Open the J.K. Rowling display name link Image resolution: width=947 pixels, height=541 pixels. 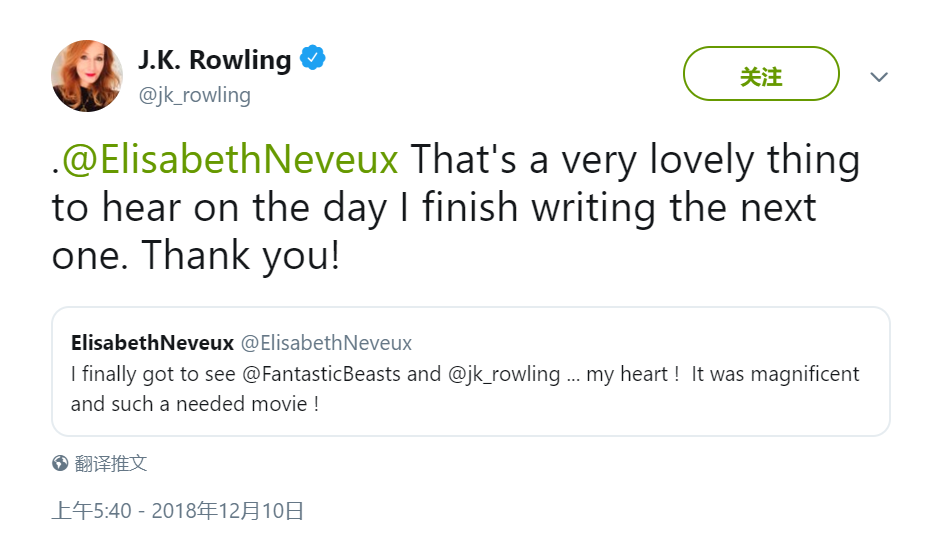214,60
